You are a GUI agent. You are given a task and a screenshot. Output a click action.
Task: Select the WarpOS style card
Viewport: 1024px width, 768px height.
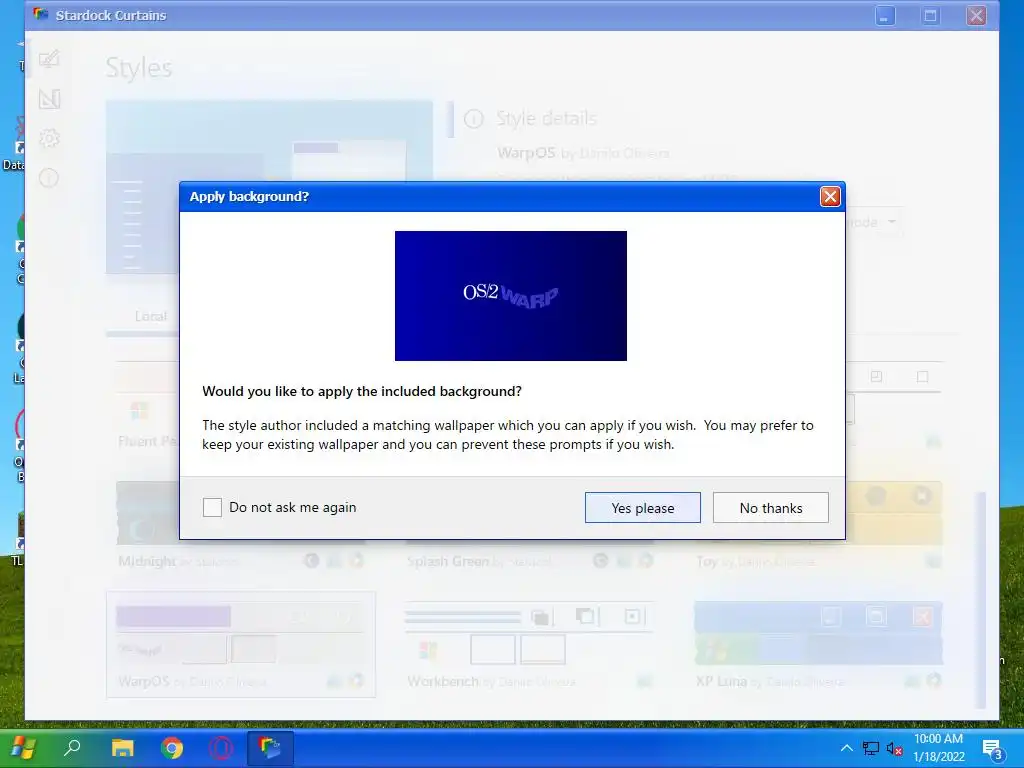click(241, 645)
